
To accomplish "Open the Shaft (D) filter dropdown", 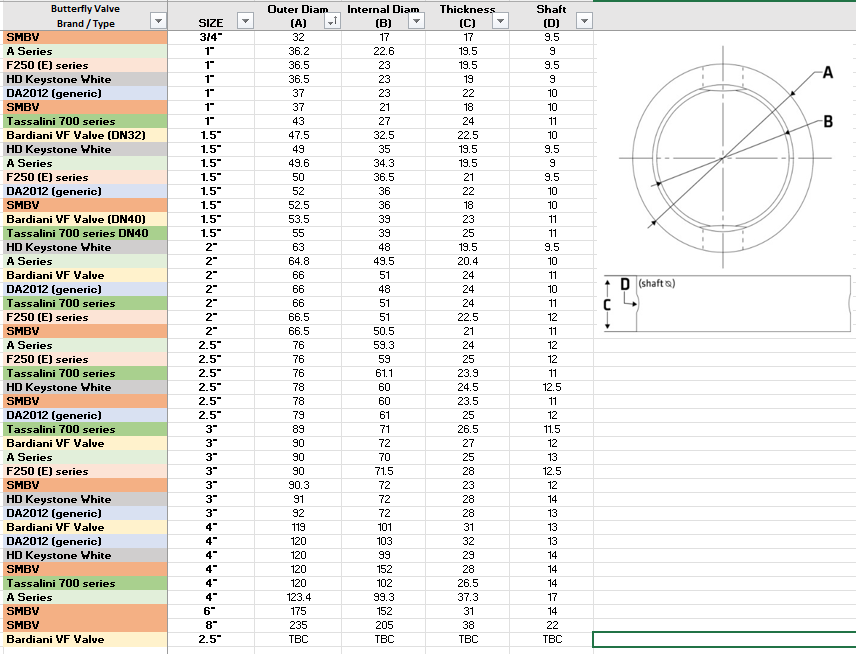I will pos(584,21).
